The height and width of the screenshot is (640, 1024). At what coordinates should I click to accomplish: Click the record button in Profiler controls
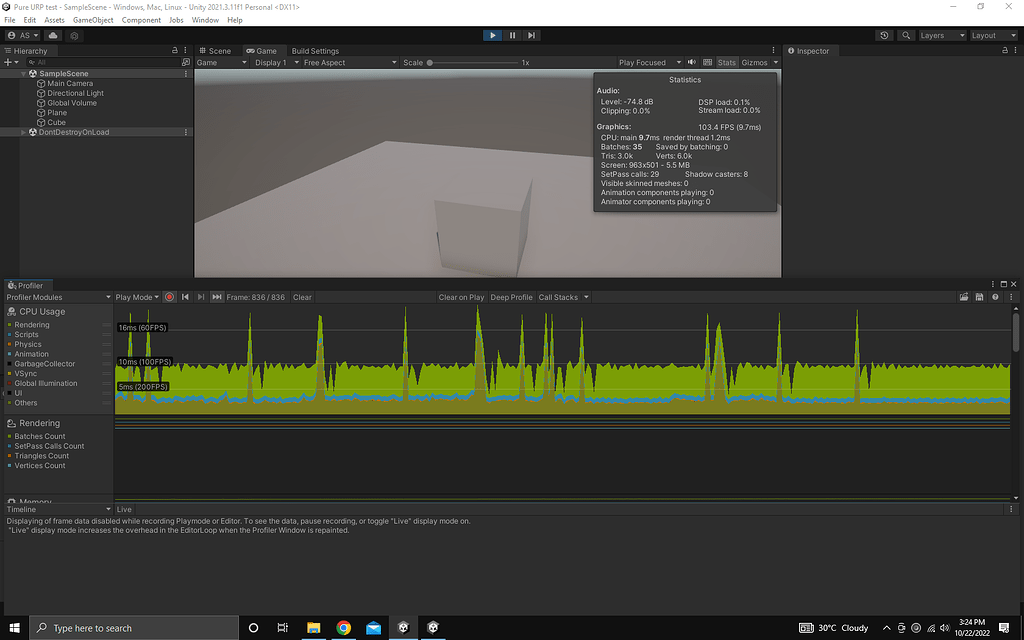168,297
